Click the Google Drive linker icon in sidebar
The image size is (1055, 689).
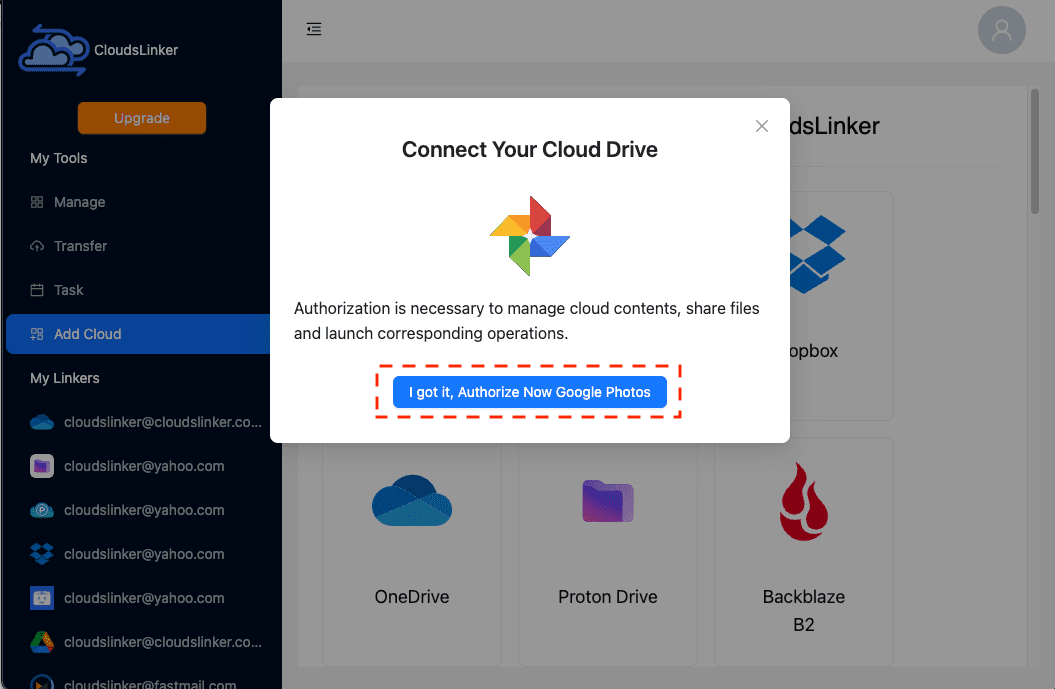(x=42, y=642)
